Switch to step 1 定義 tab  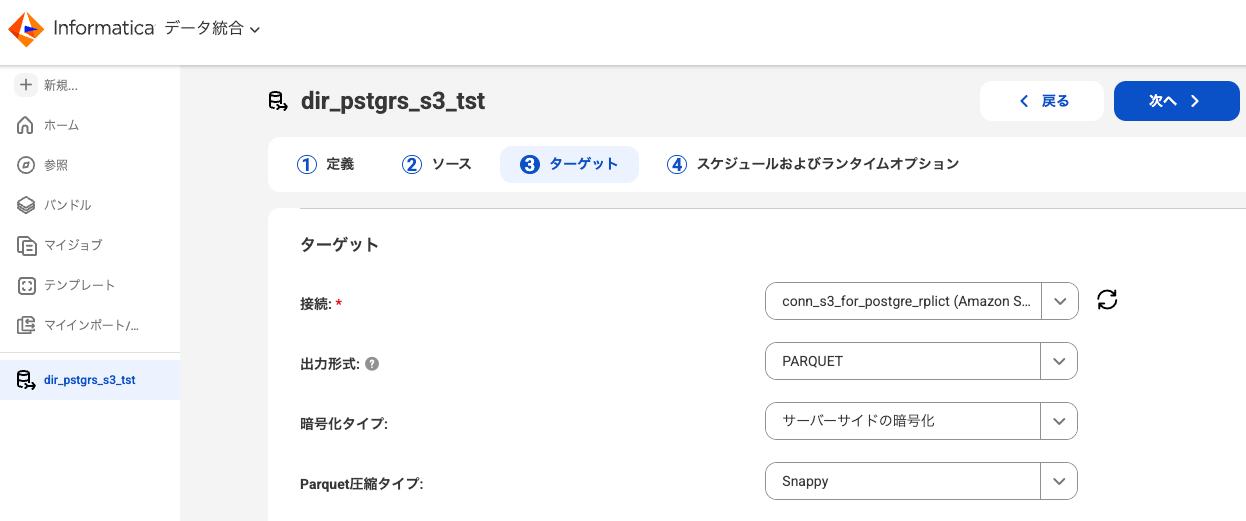coord(326,164)
